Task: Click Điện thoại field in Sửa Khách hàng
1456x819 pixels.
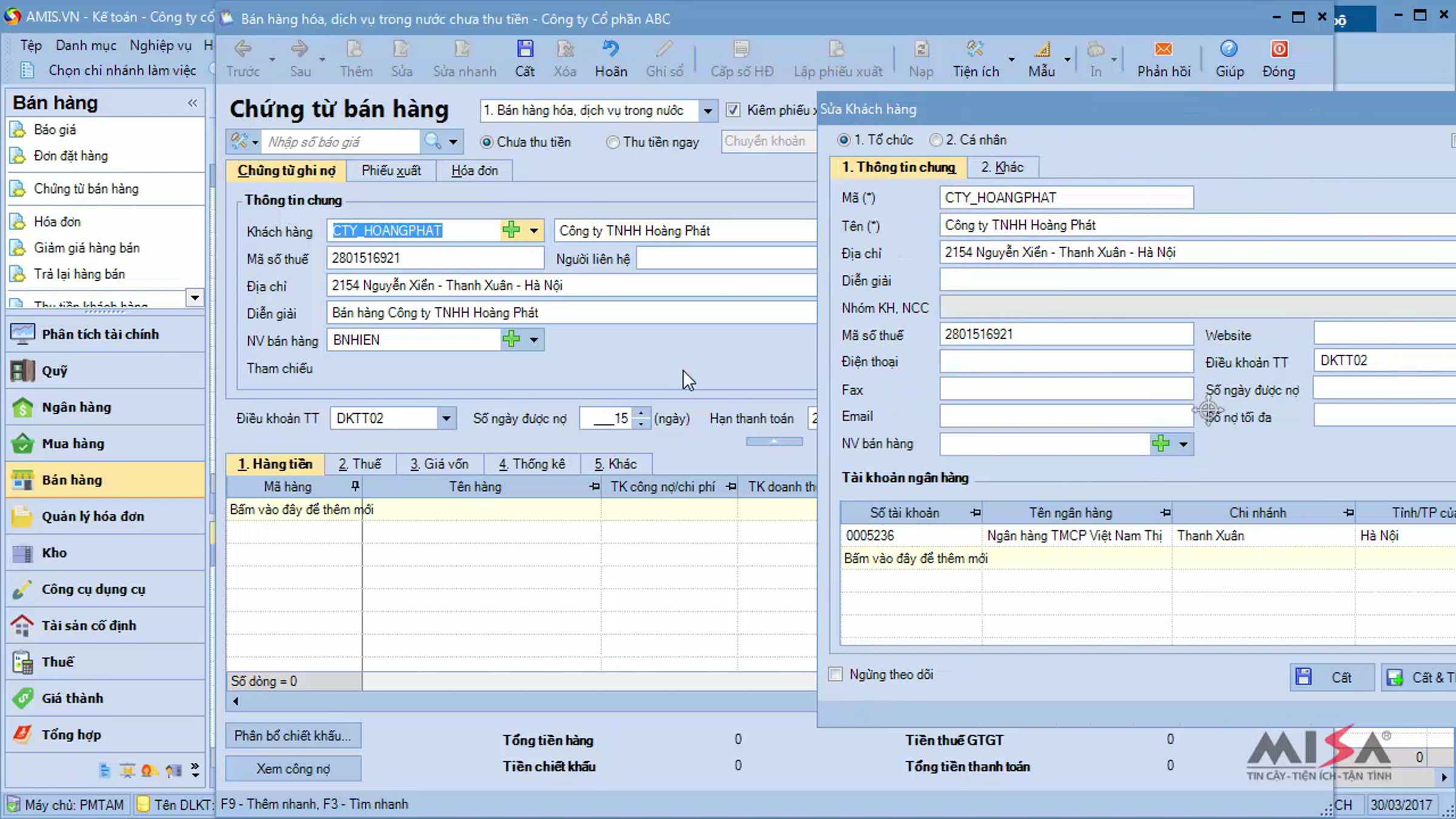Action: click(1067, 362)
